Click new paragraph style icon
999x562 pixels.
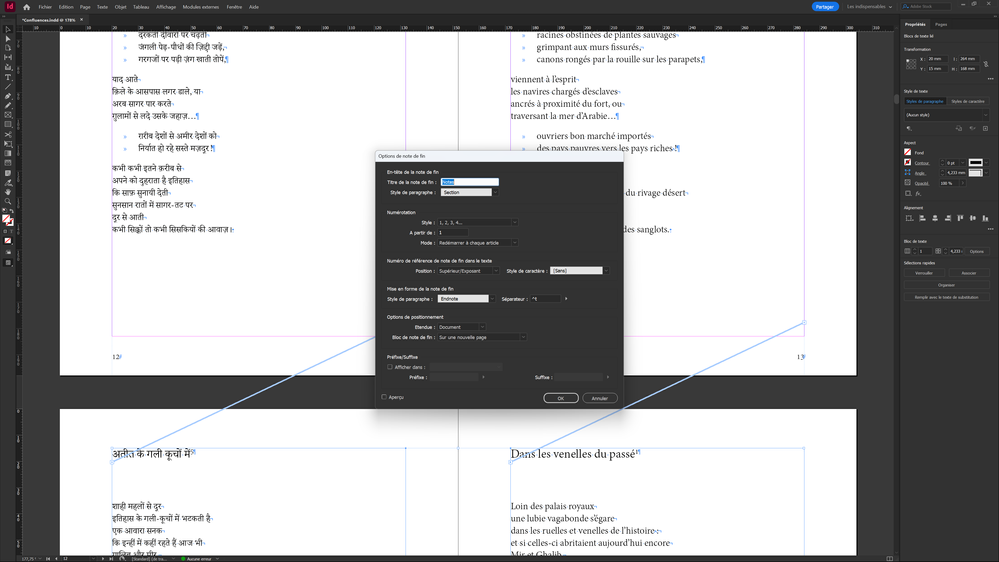coord(986,128)
